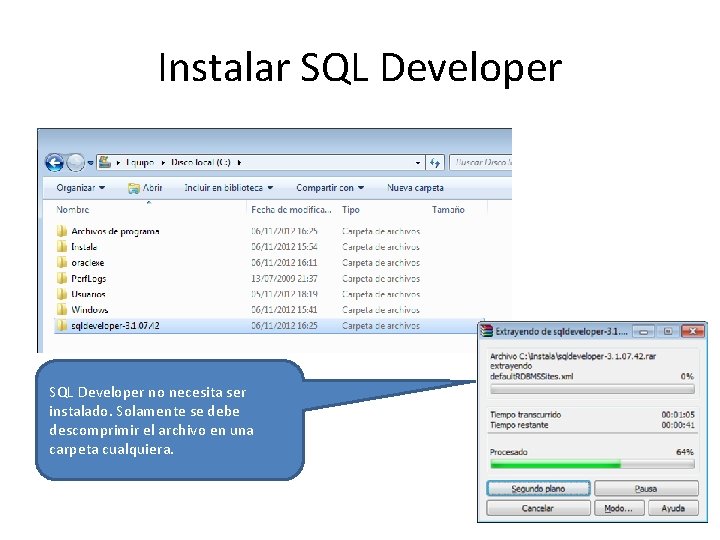The width and height of the screenshot is (720, 540).
Task: Click the Usuarios folder icon
Action: point(62,294)
